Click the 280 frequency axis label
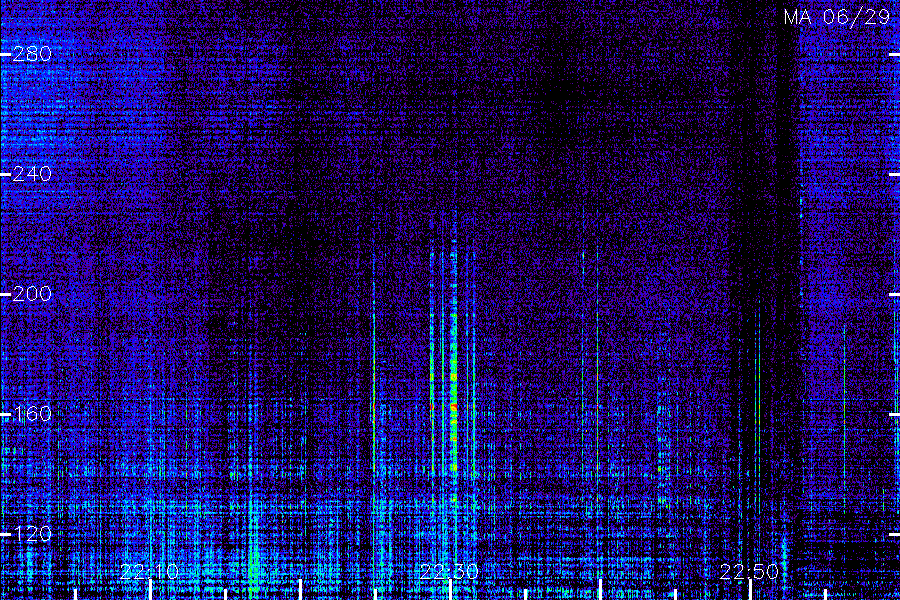Screen dimensions: 900x600 [32, 54]
